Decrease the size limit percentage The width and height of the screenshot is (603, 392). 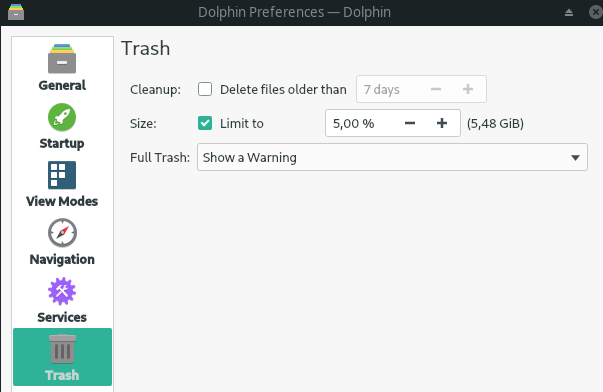pyautogui.click(x=410, y=123)
